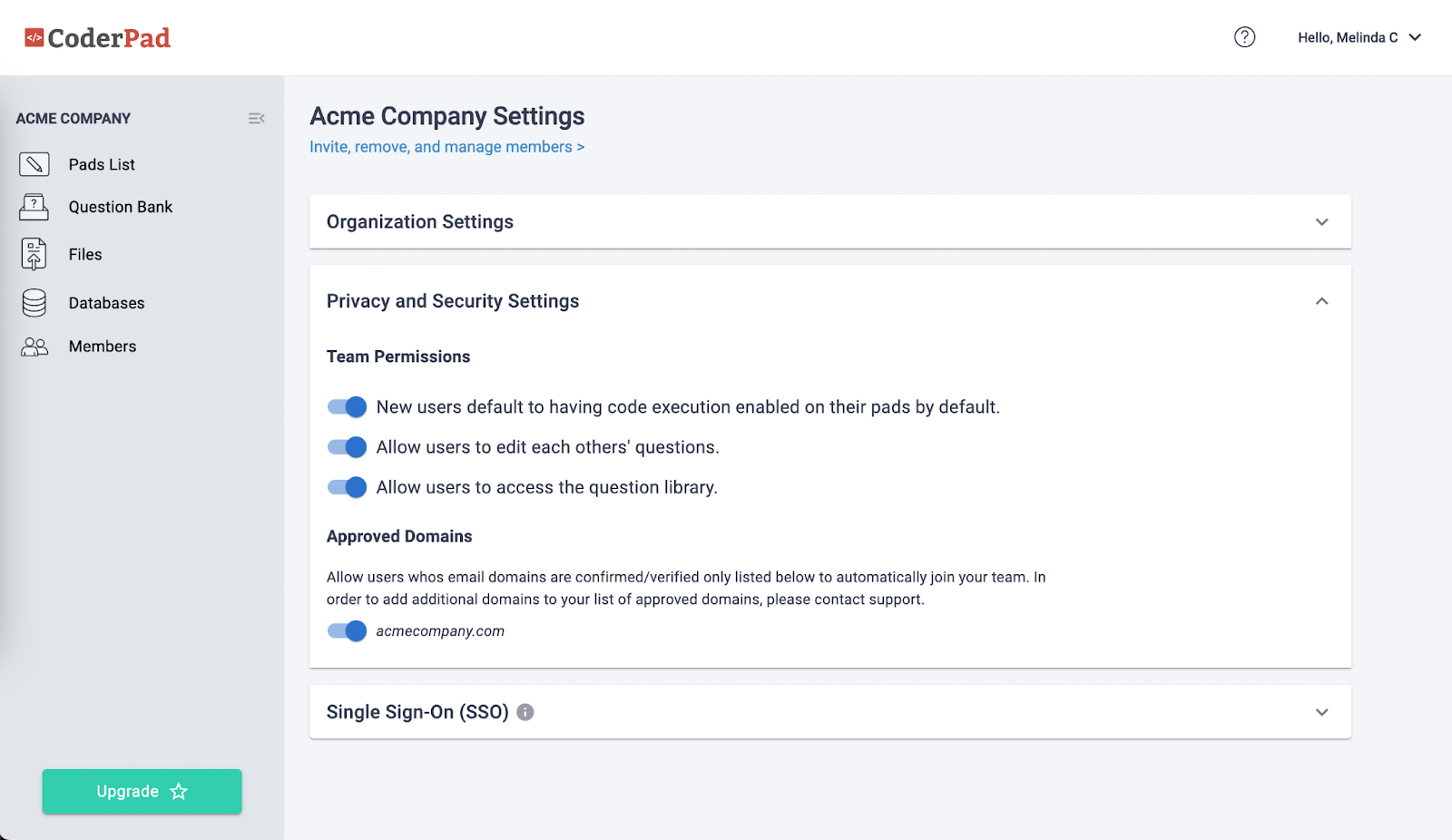Navigate to Databases
Viewport: 1452px width, 840px height.
[106, 303]
